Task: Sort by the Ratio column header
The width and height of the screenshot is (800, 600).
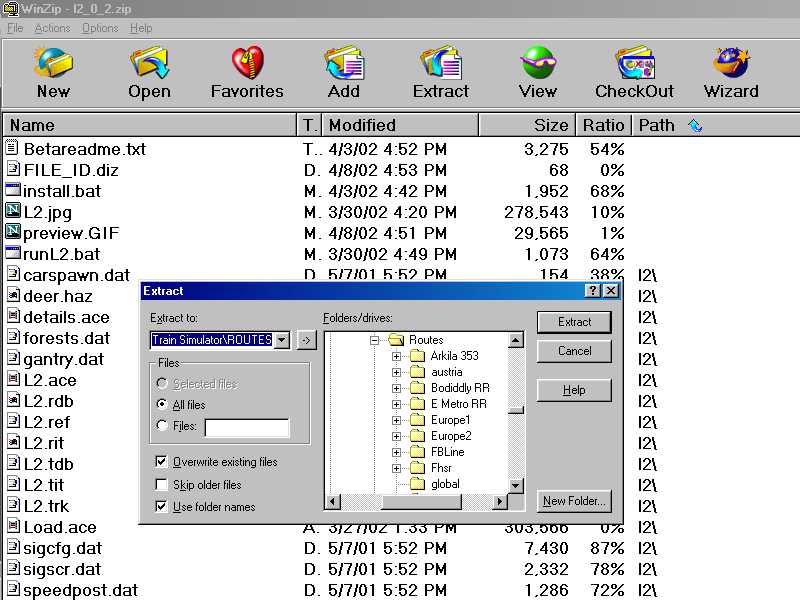Action: click(x=604, y=125)
